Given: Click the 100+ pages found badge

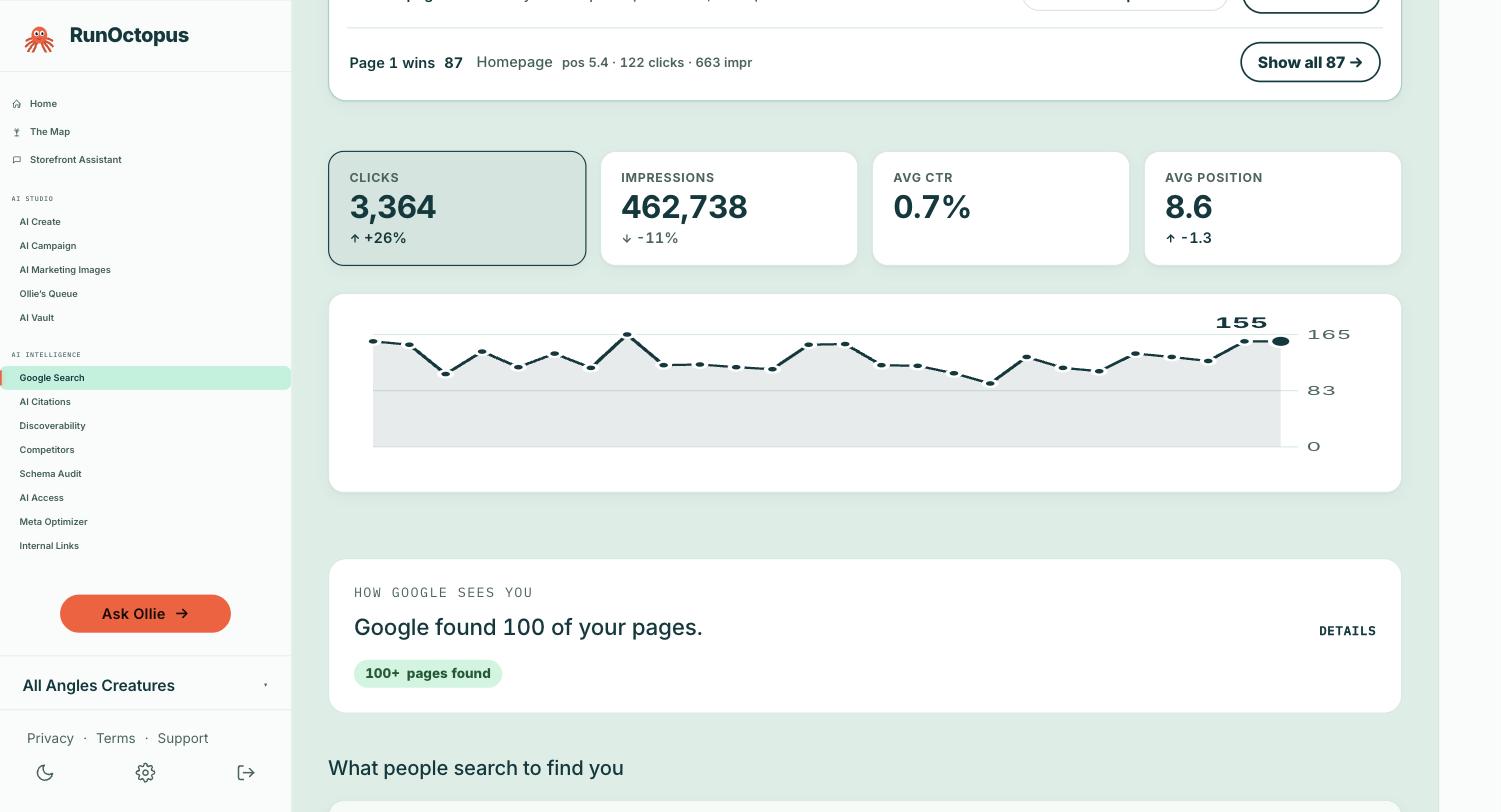Looking at the screenshot, I should pyautogui.click(x=428, y=674).
